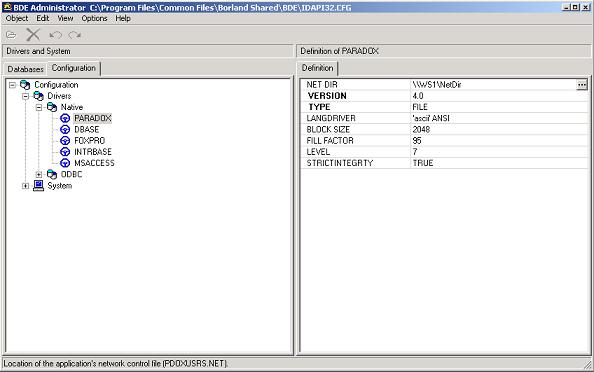Click the FILL FACTOR property name
This screenshot has width=594, height=372.
coord(330,141)
